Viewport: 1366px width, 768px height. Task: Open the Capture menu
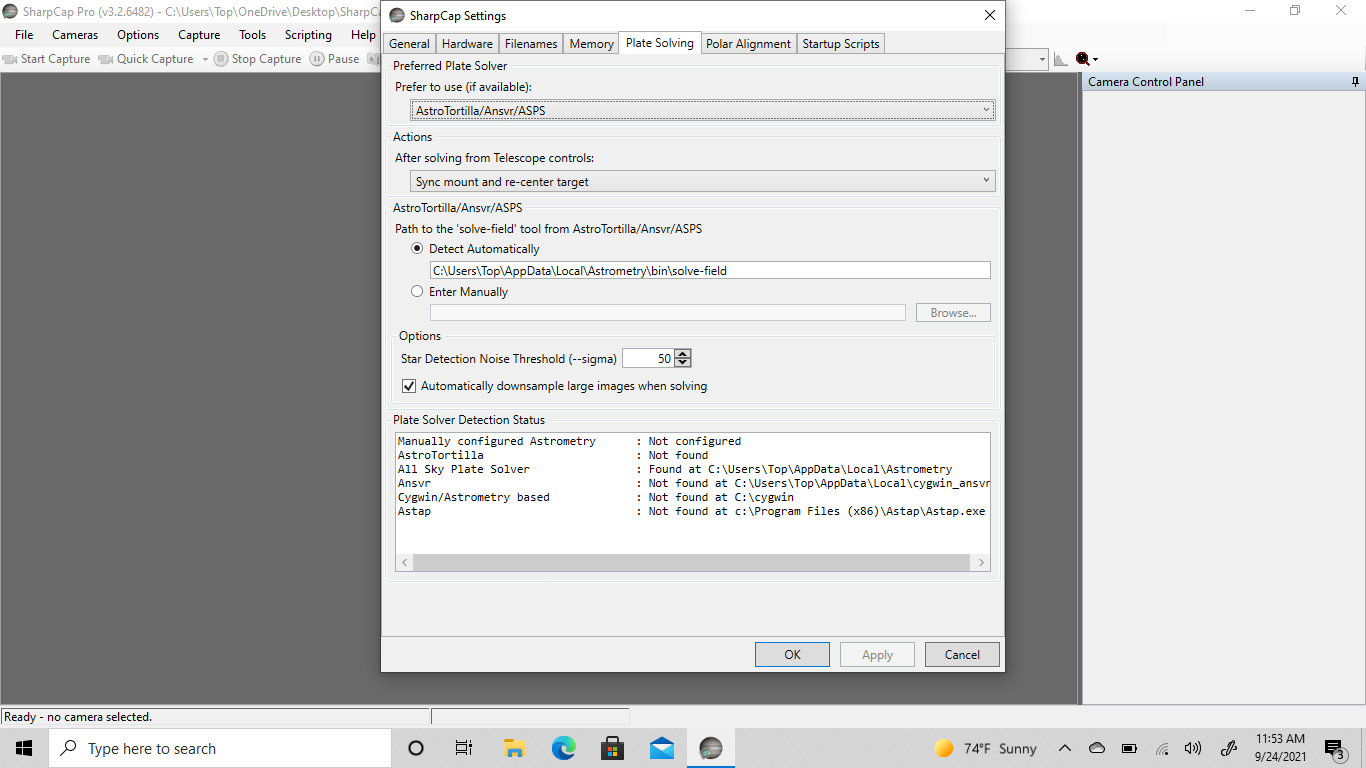[x=199, y=35]
